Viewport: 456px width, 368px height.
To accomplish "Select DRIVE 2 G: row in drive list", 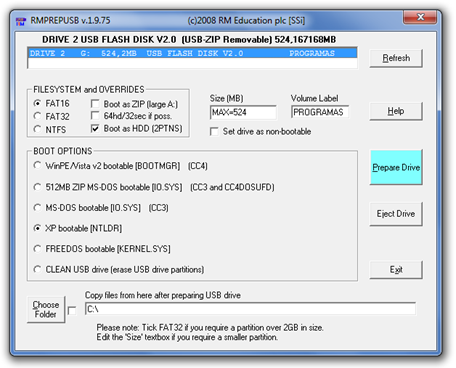I will tap(192, 53).
